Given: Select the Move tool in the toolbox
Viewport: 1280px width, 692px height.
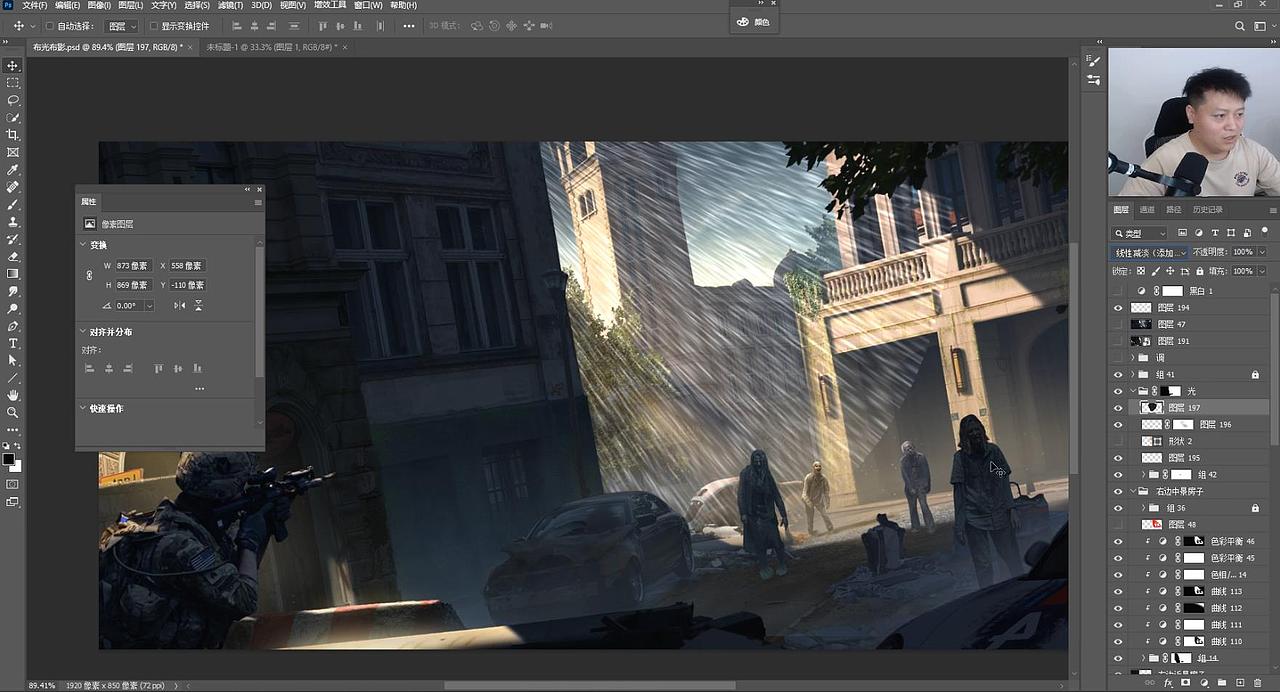Looking at the screenshot, I should (13, 66).
